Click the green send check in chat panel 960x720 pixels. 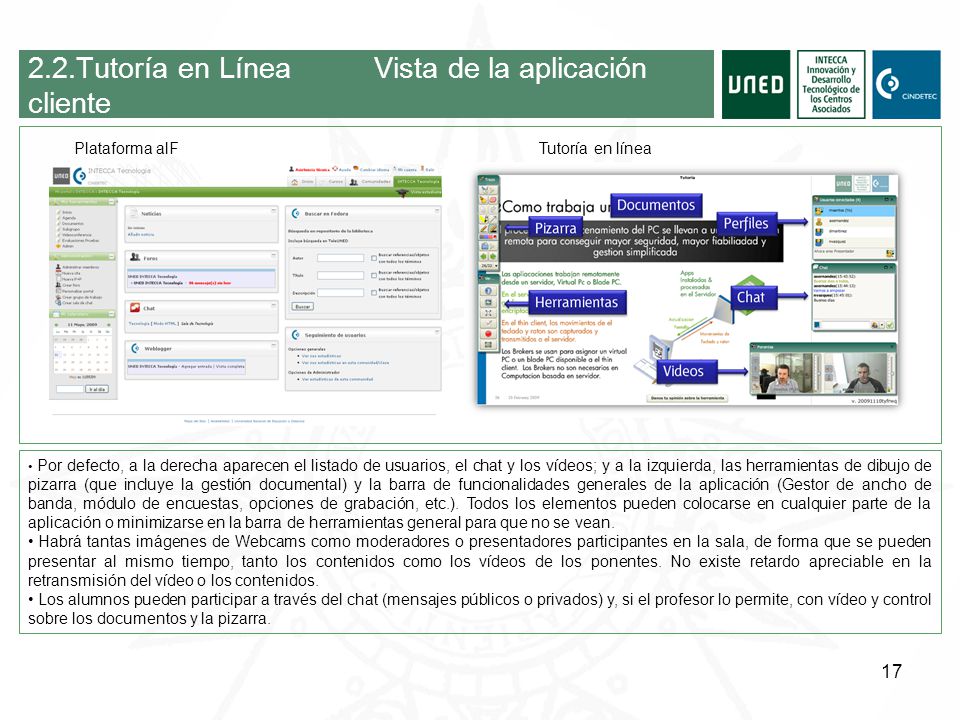pos(890,325)
